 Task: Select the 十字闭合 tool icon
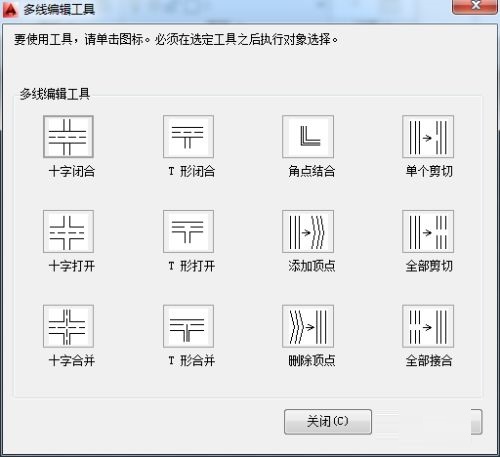point(68,137)
